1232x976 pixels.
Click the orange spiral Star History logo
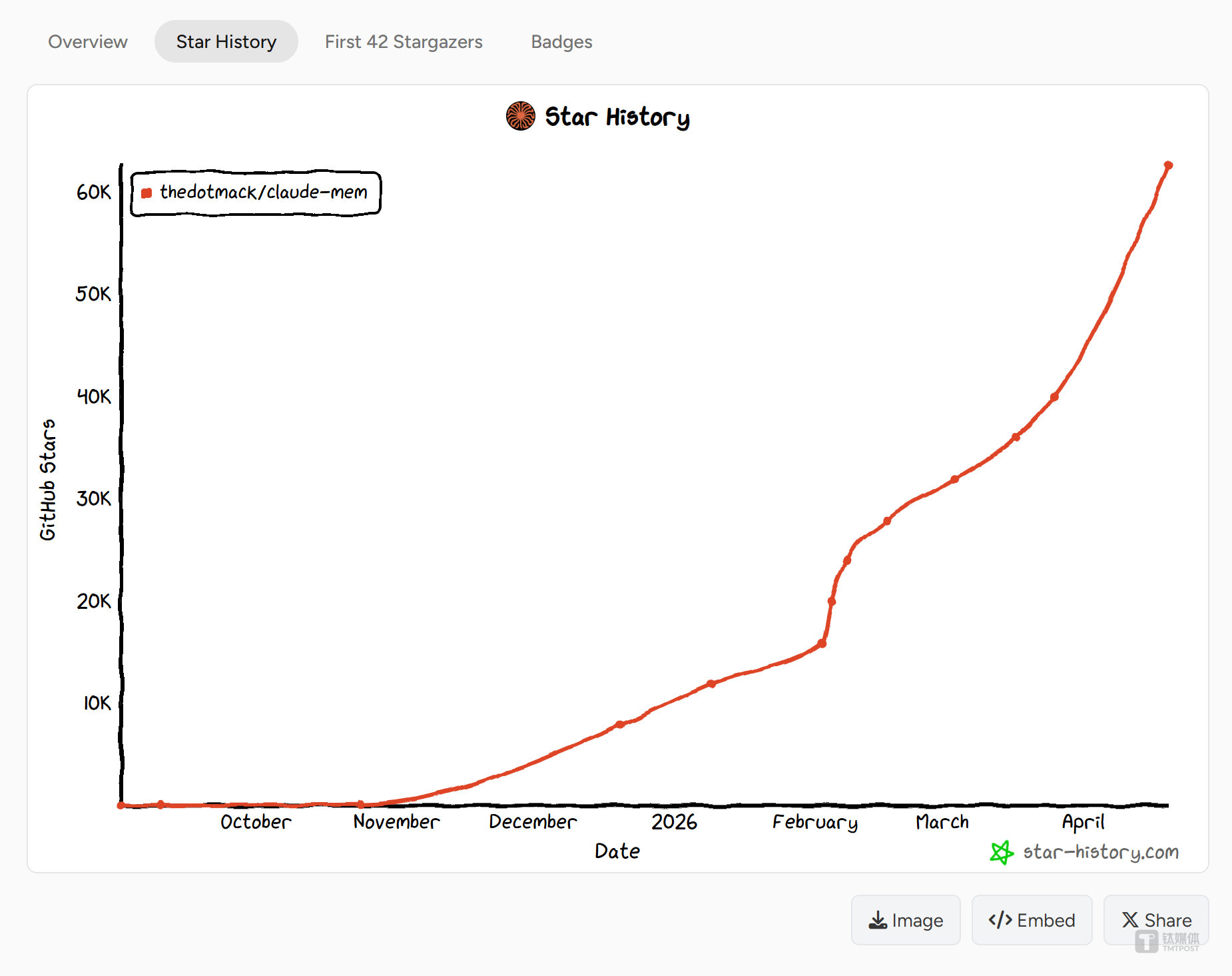[x=521, y=115]
